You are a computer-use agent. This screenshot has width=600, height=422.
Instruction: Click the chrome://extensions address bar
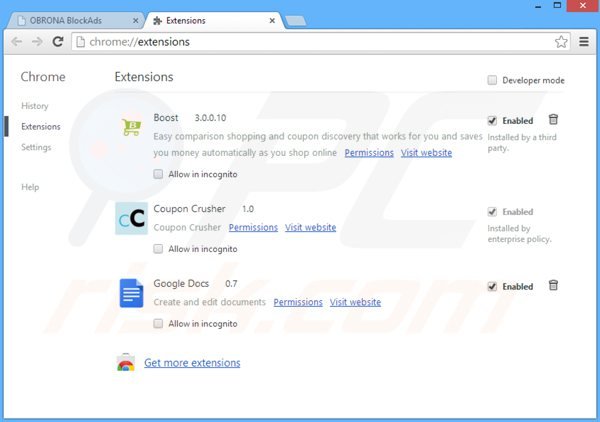[321, 42]
